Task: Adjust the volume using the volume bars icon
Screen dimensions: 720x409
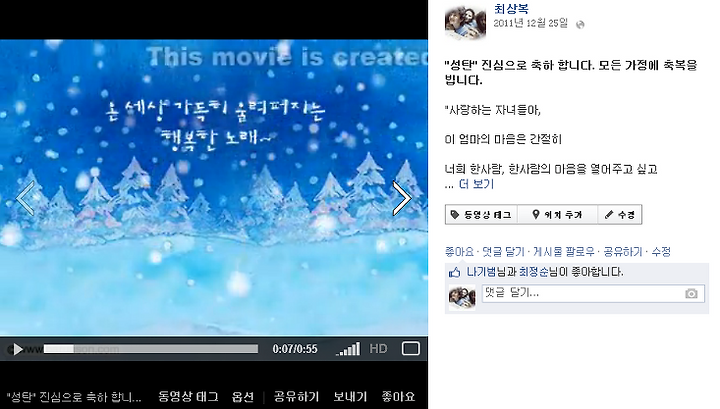Action: 348,349
